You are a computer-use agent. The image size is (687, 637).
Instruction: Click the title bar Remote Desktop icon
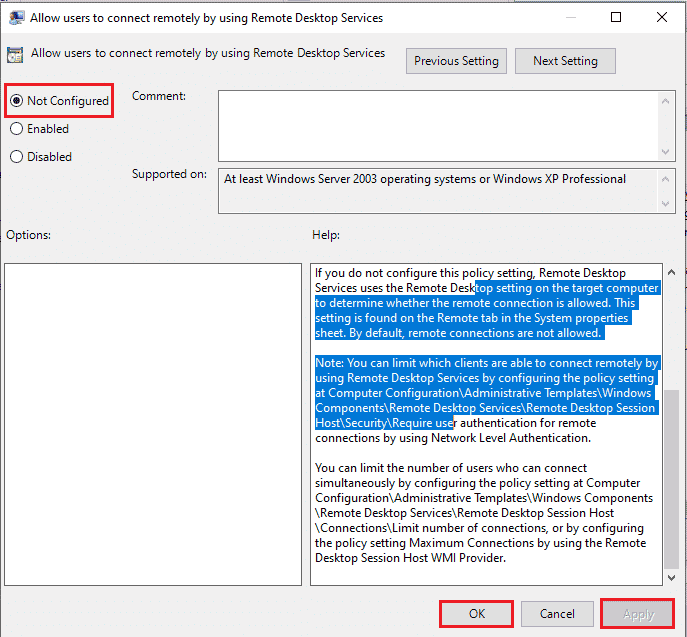17,18
